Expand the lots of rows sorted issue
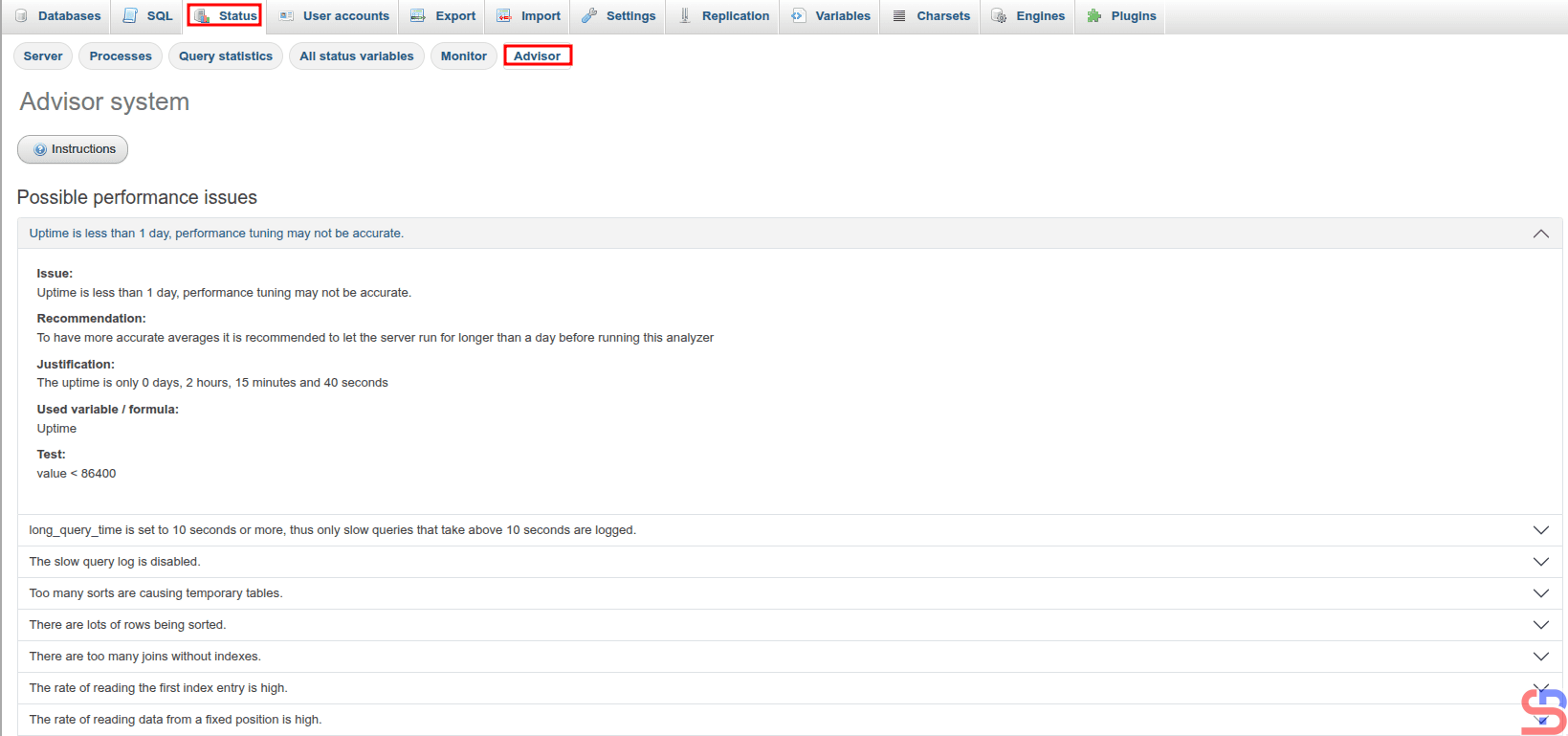The height and width of the screenshot is (736, 1568). click(1540, 625)
